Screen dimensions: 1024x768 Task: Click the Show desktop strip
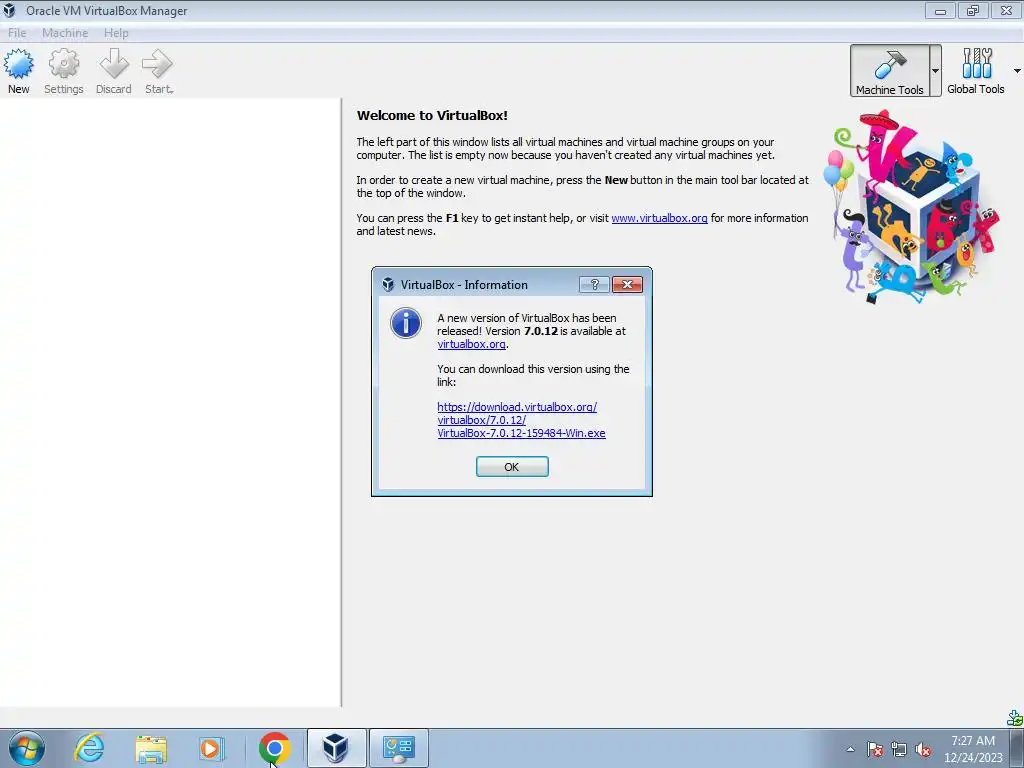click(x=1017, y=748)
